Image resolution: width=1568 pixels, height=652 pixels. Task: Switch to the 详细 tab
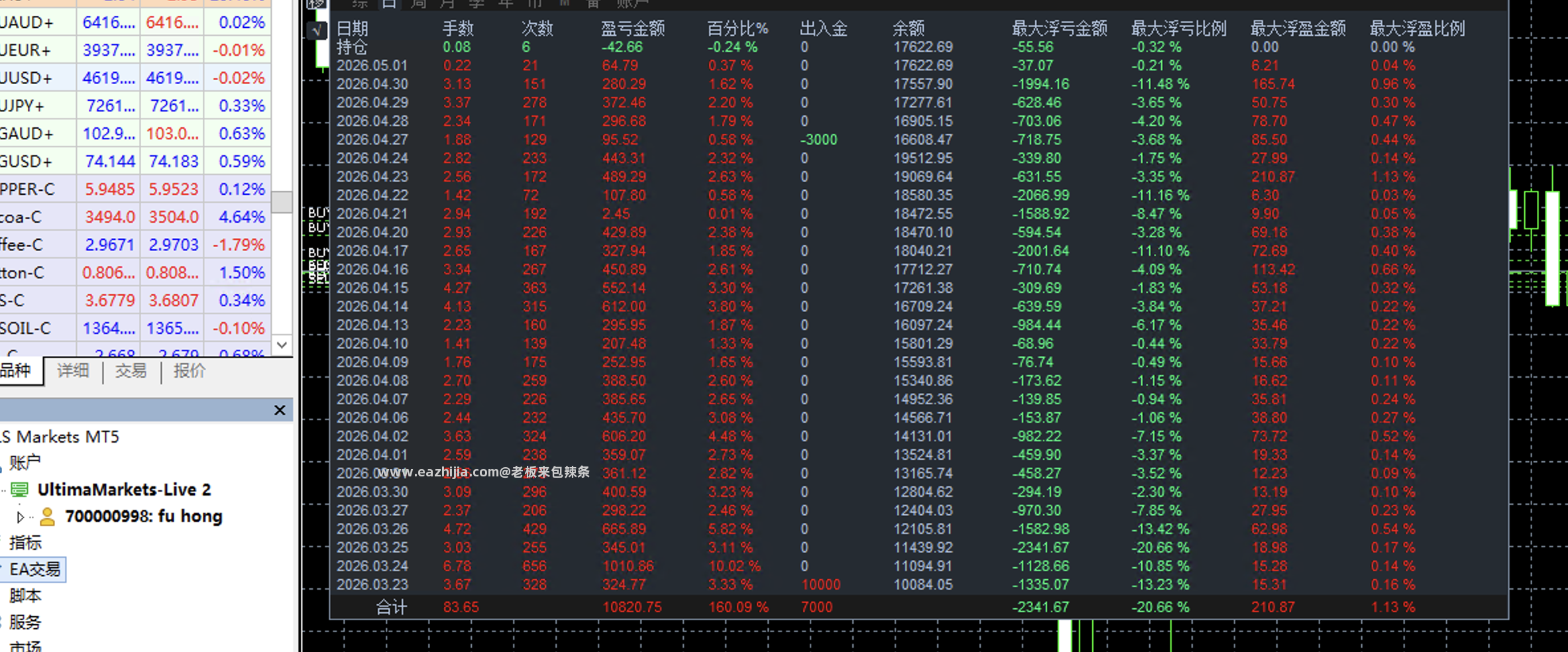click(73, 370)
